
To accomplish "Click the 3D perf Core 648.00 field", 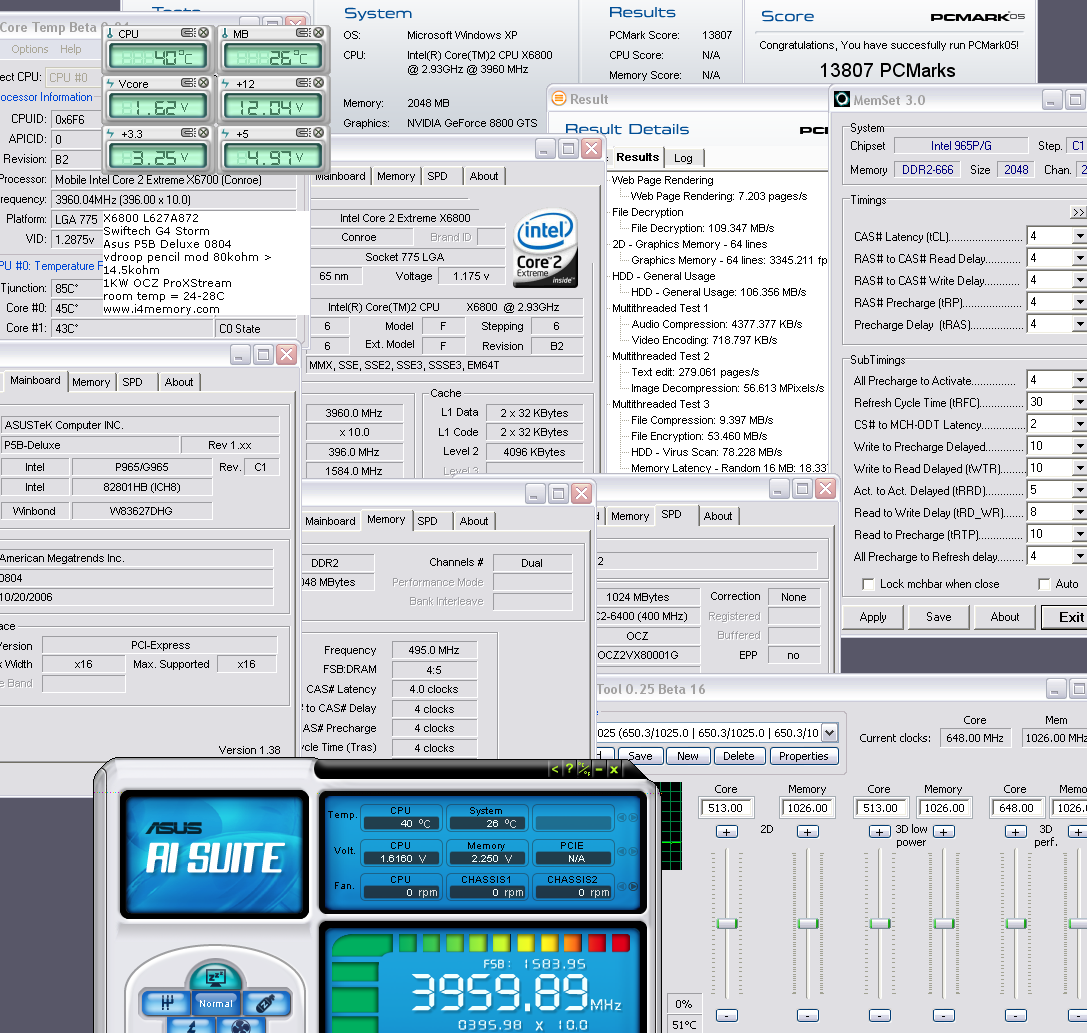I will point(1016,808).
